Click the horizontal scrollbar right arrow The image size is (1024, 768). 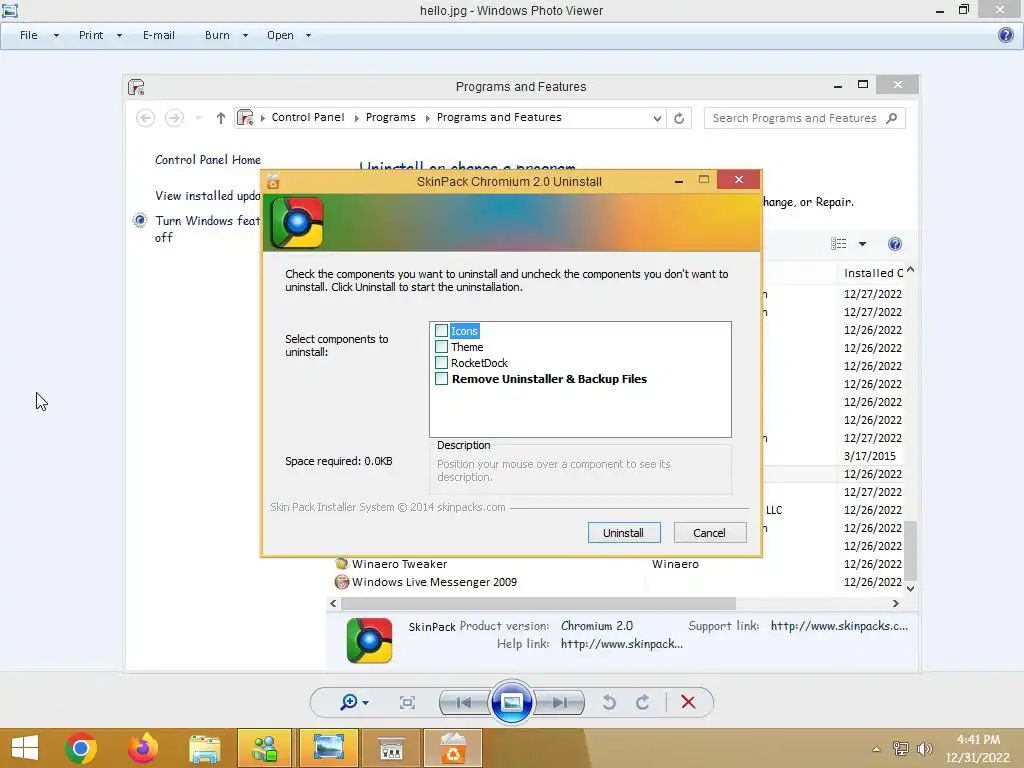tap(895, 603)
